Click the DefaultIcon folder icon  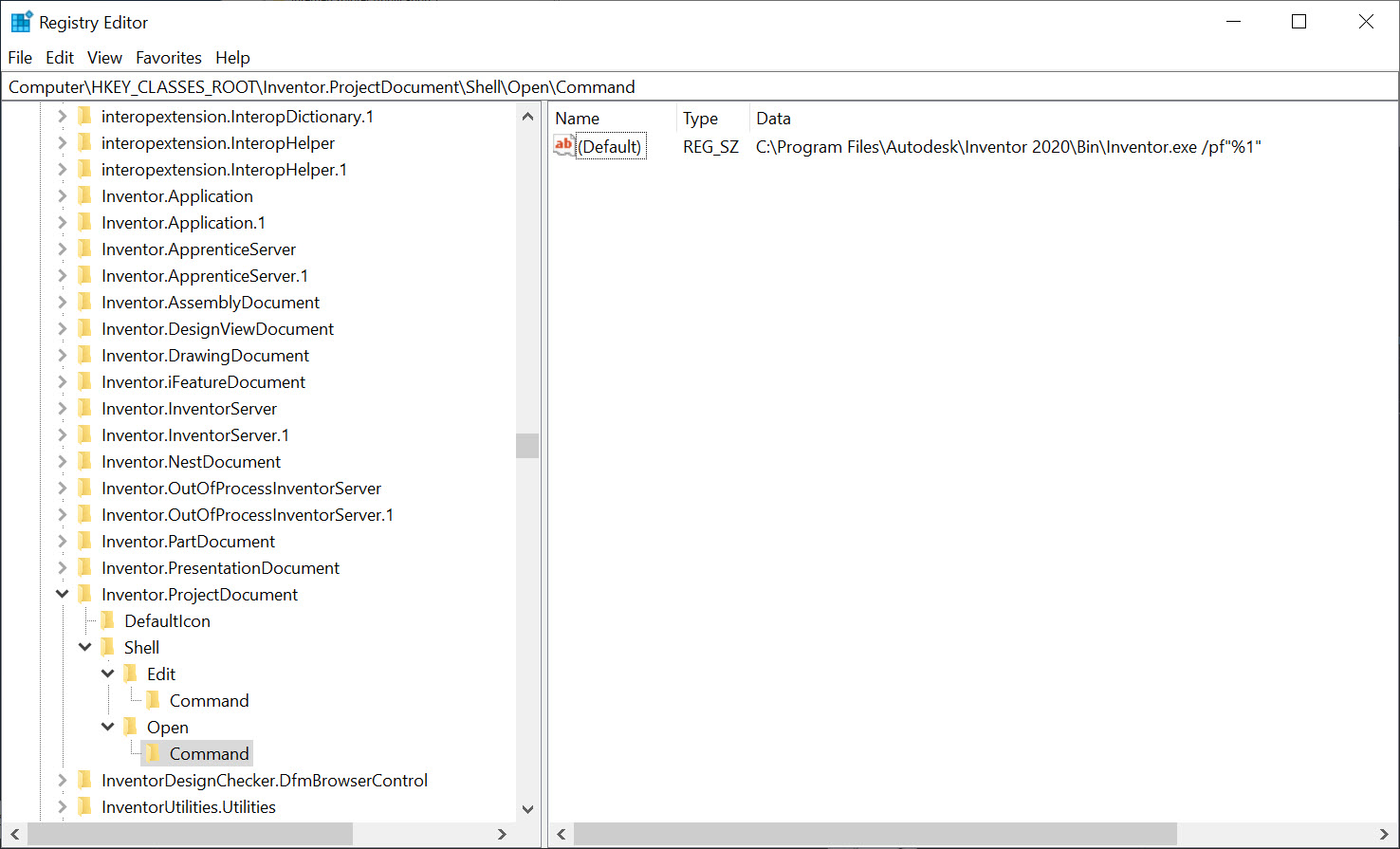point(107,620)
